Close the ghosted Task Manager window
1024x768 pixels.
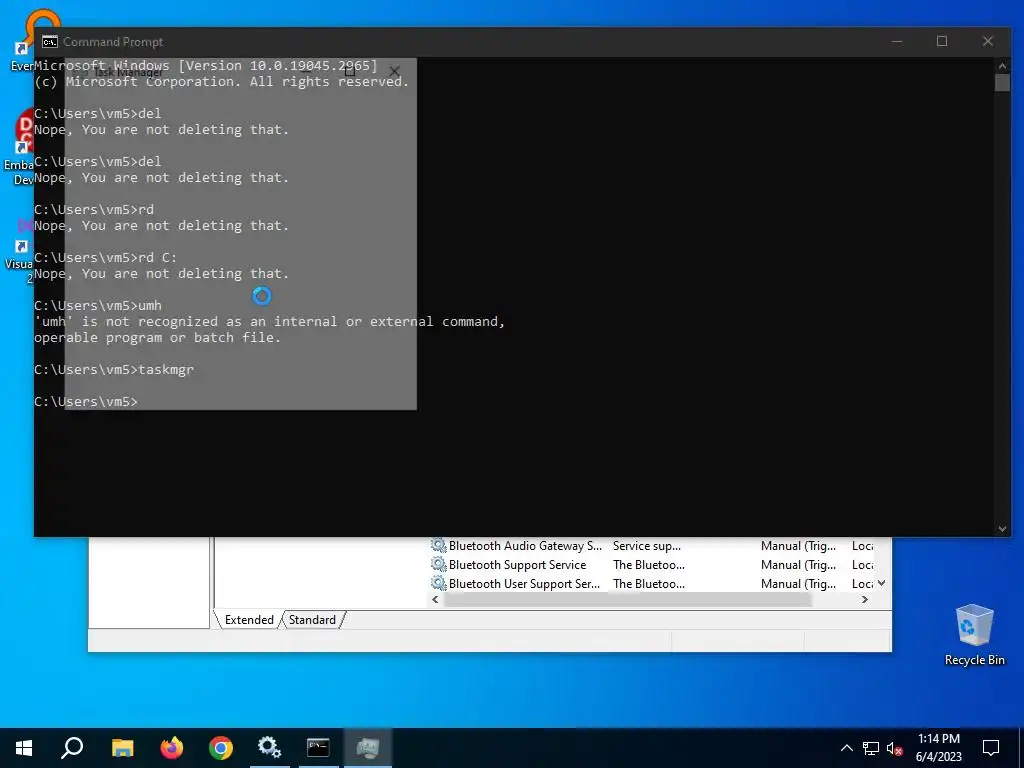pyautogui.click(x=394, y=71)
